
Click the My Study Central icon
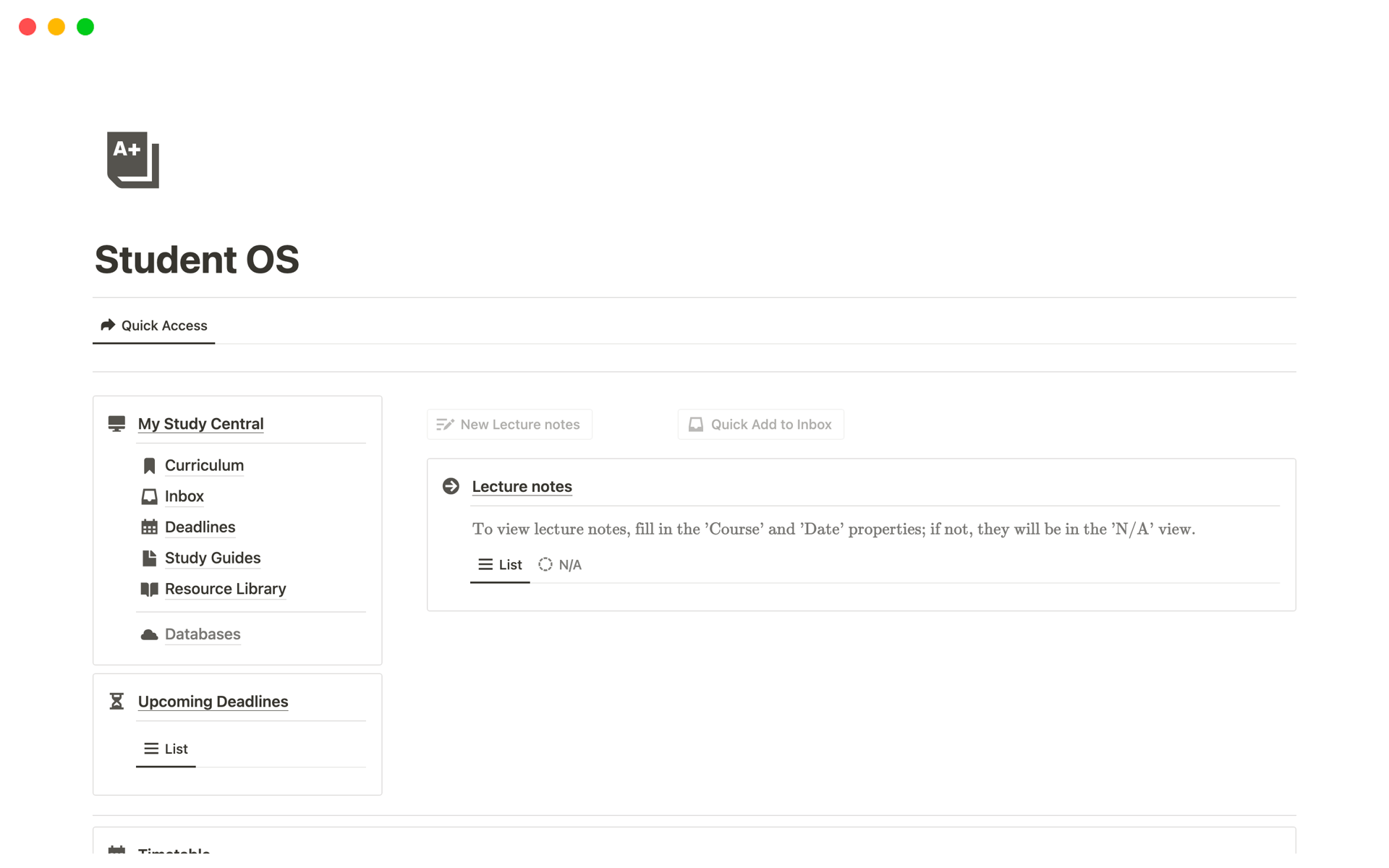pos(117,423)
